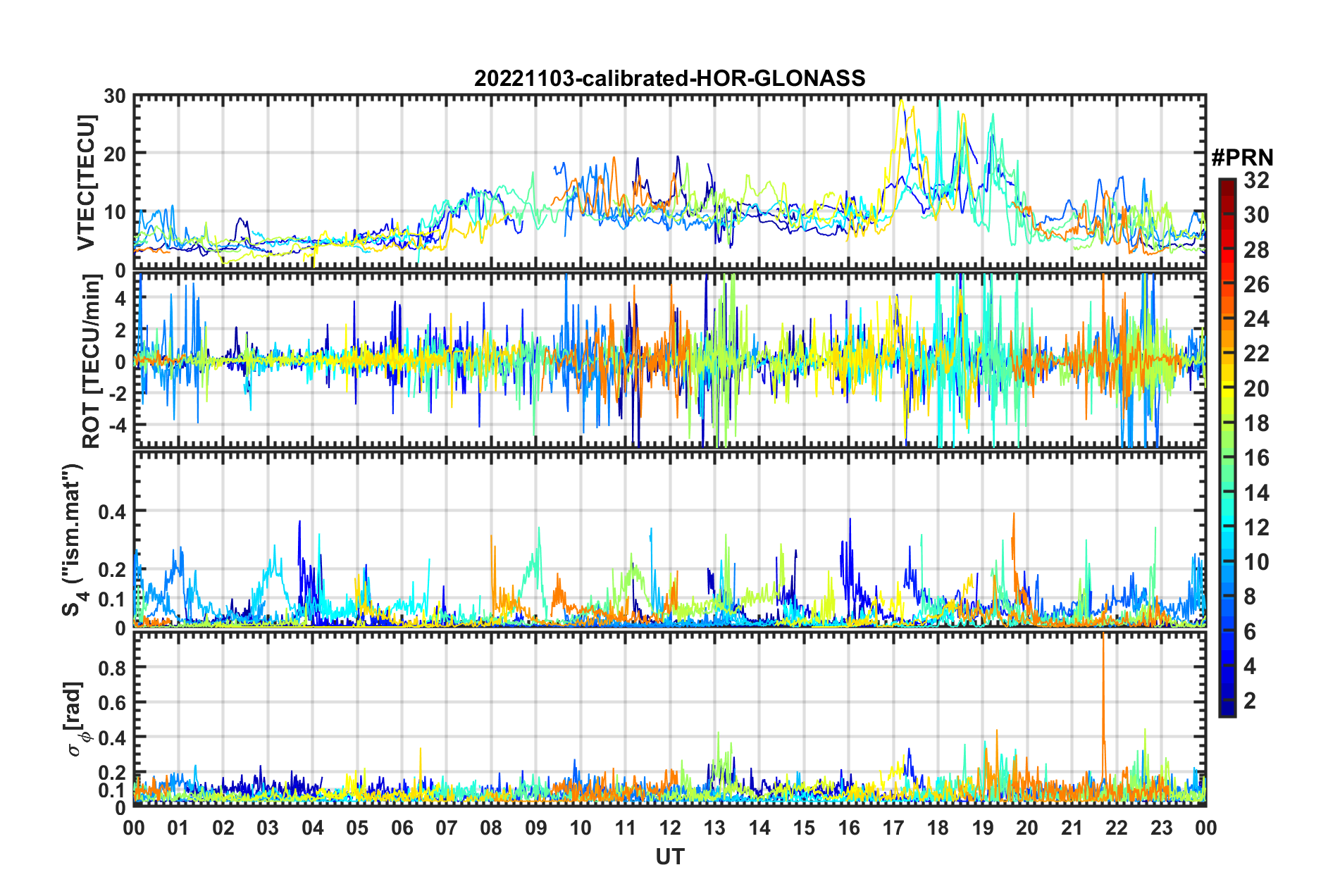Select the colorbar tick label 26
Screen dimensions: 1340x896
pyautogui.click(x=1256, y=285)
